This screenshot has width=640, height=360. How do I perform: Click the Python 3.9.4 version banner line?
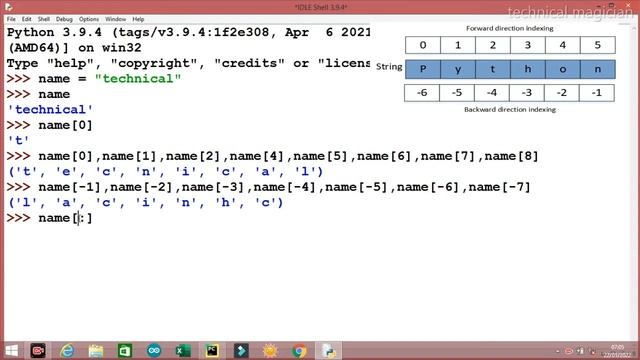(188, 32)
